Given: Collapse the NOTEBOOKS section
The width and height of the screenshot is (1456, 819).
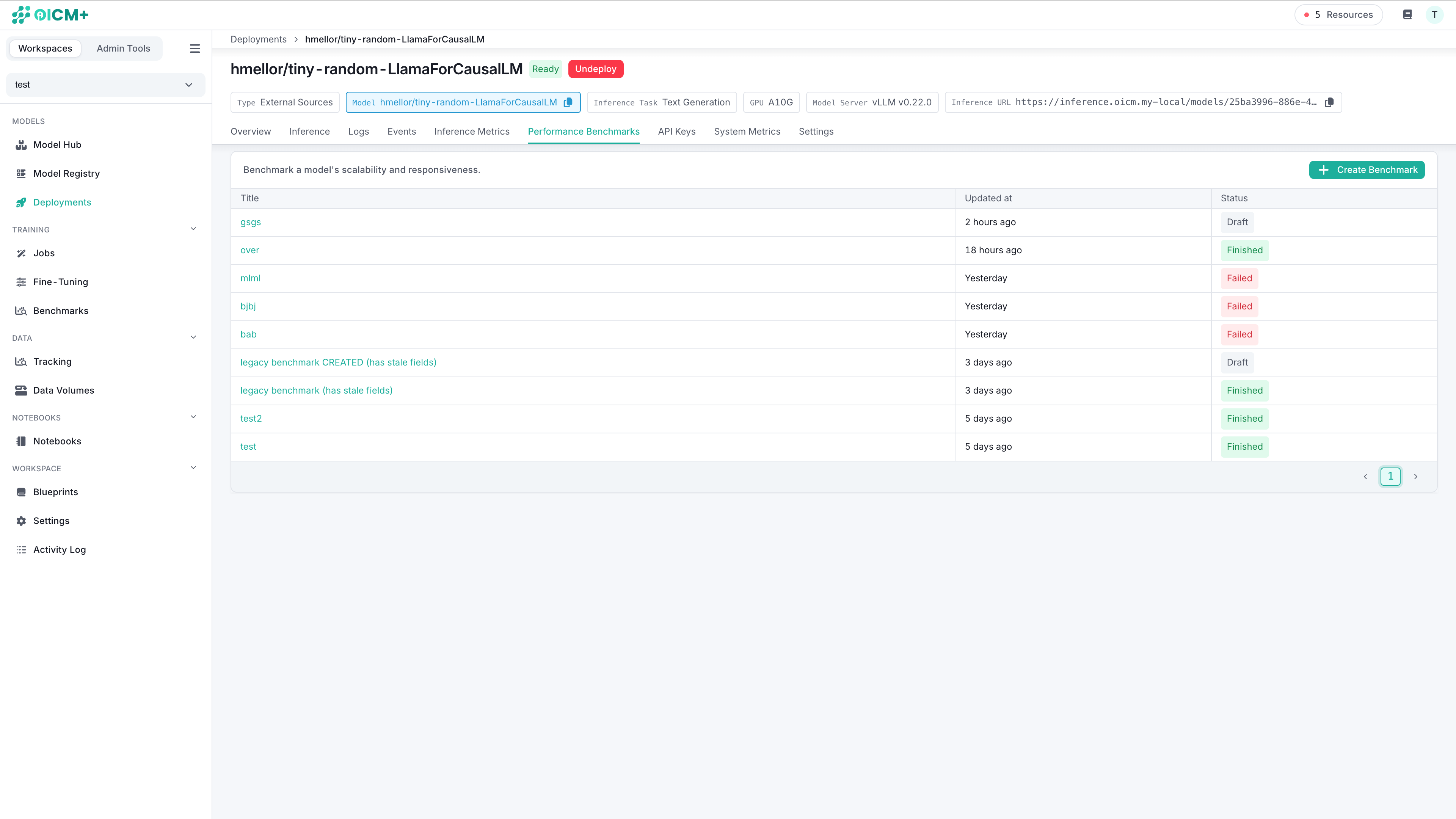Looking at the screenshot, I should (193, 417).
